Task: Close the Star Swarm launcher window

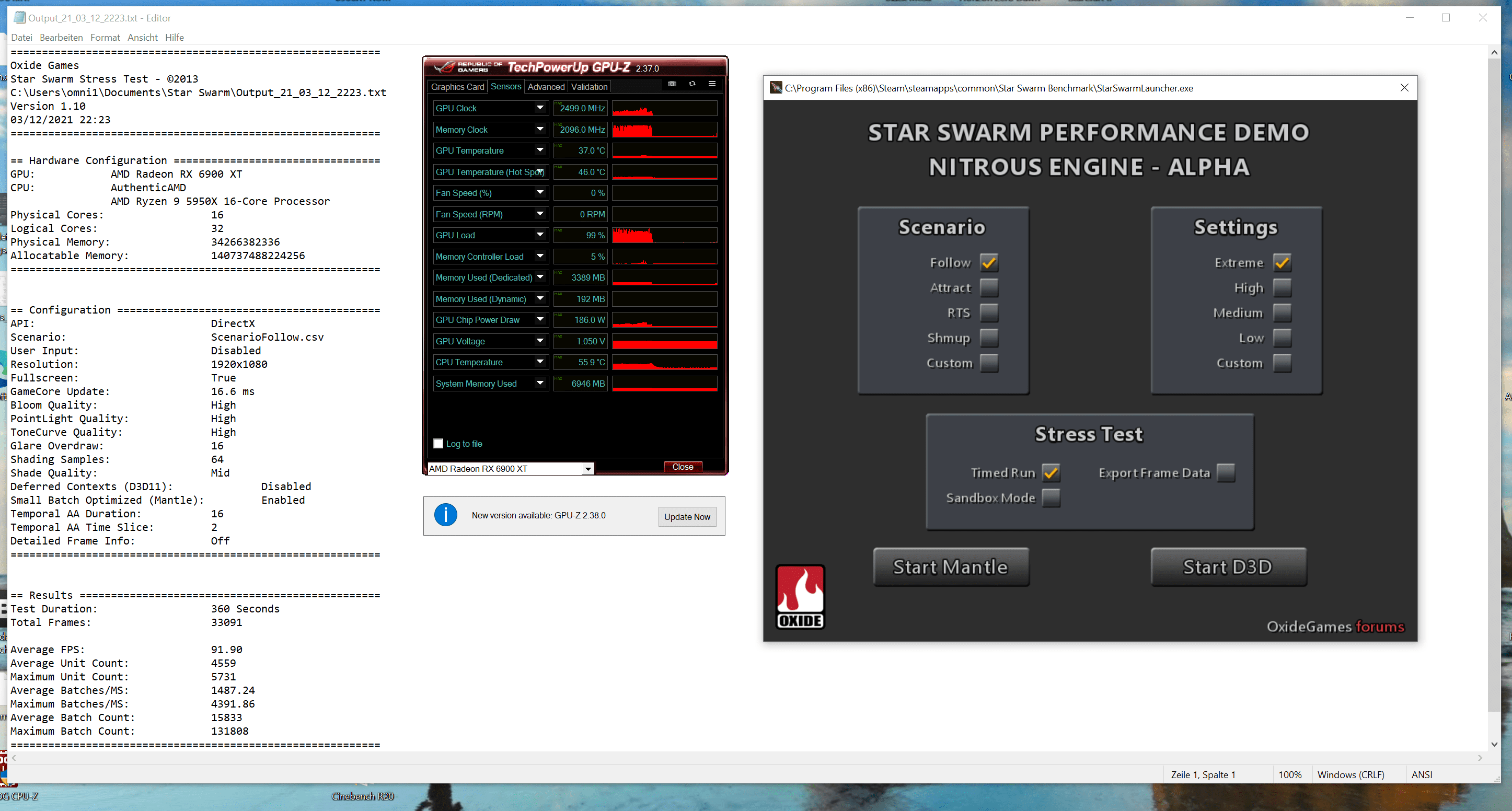Action: [1404, 88]
